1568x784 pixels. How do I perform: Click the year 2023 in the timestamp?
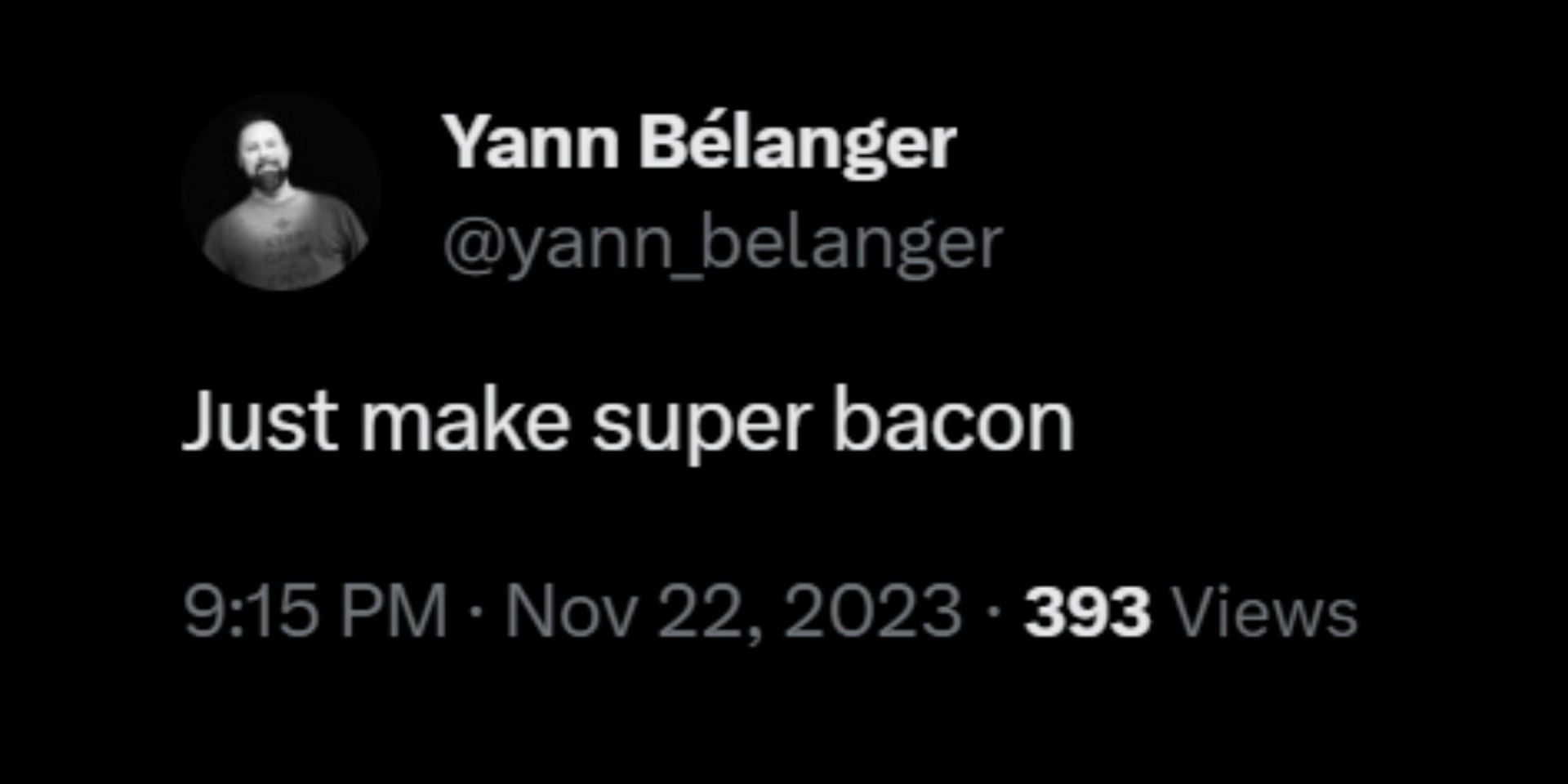[873, 612]
